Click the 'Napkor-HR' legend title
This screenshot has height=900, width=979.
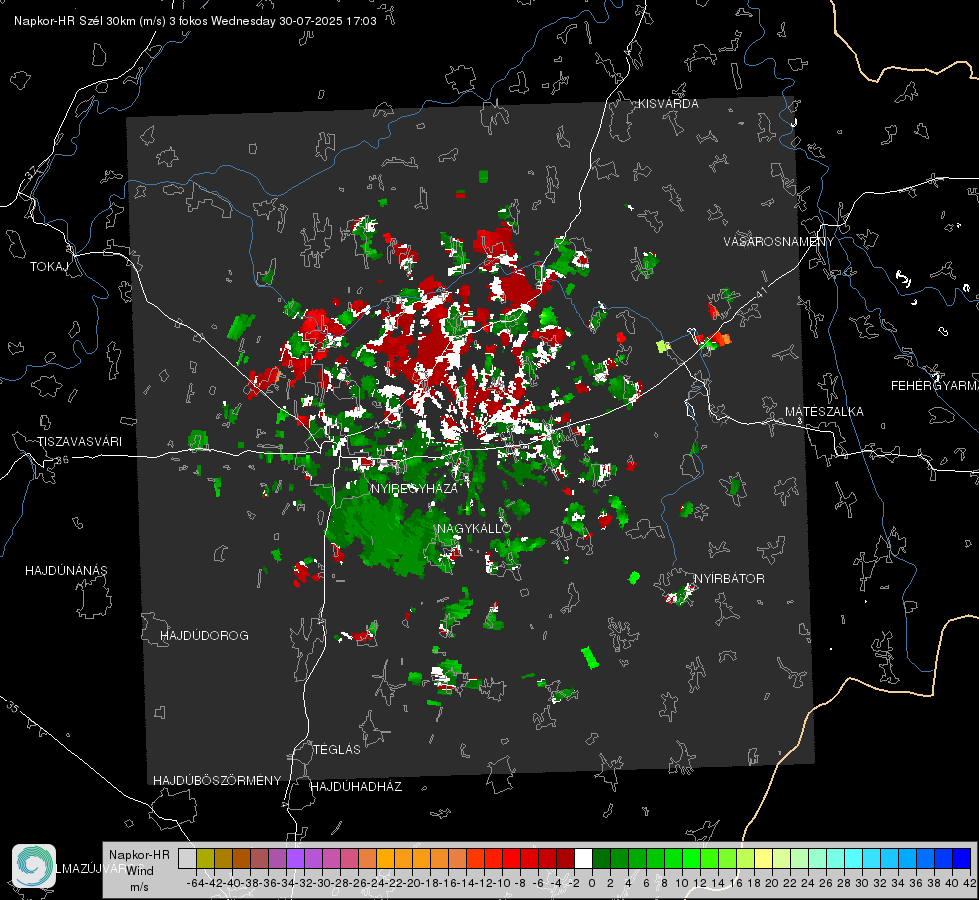[139, 855]
